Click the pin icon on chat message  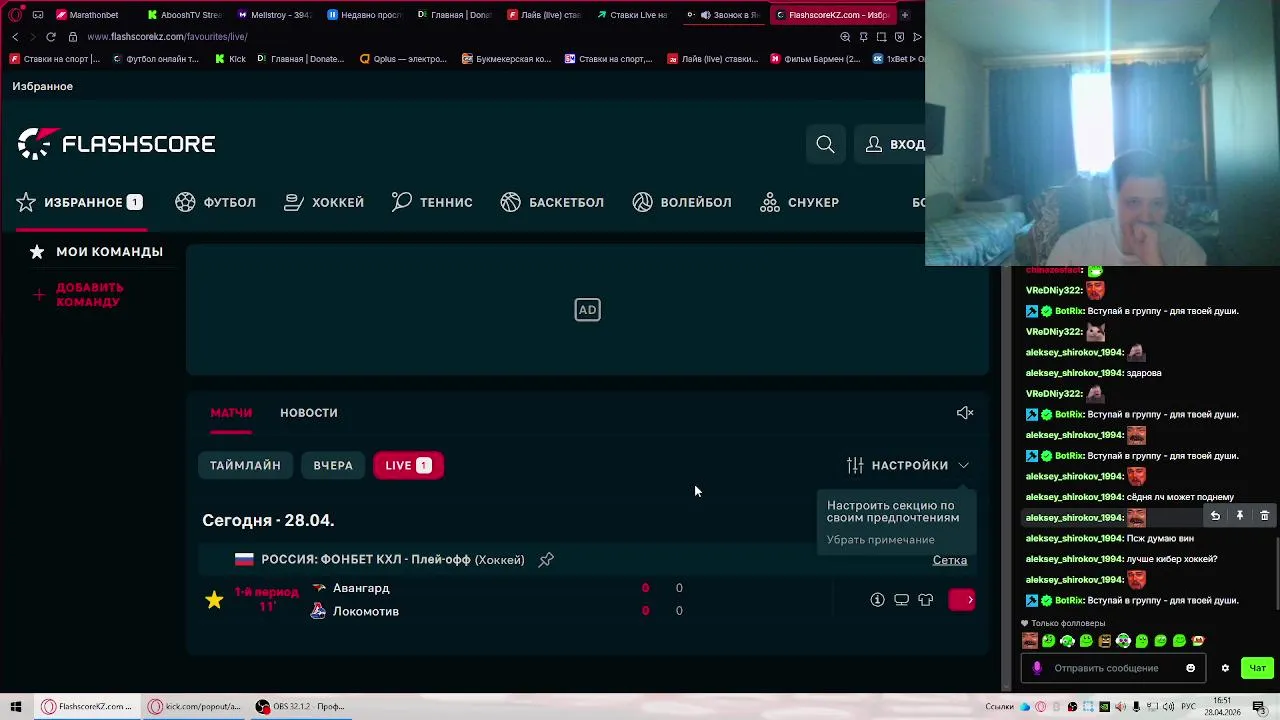(x=1239, y=516)
